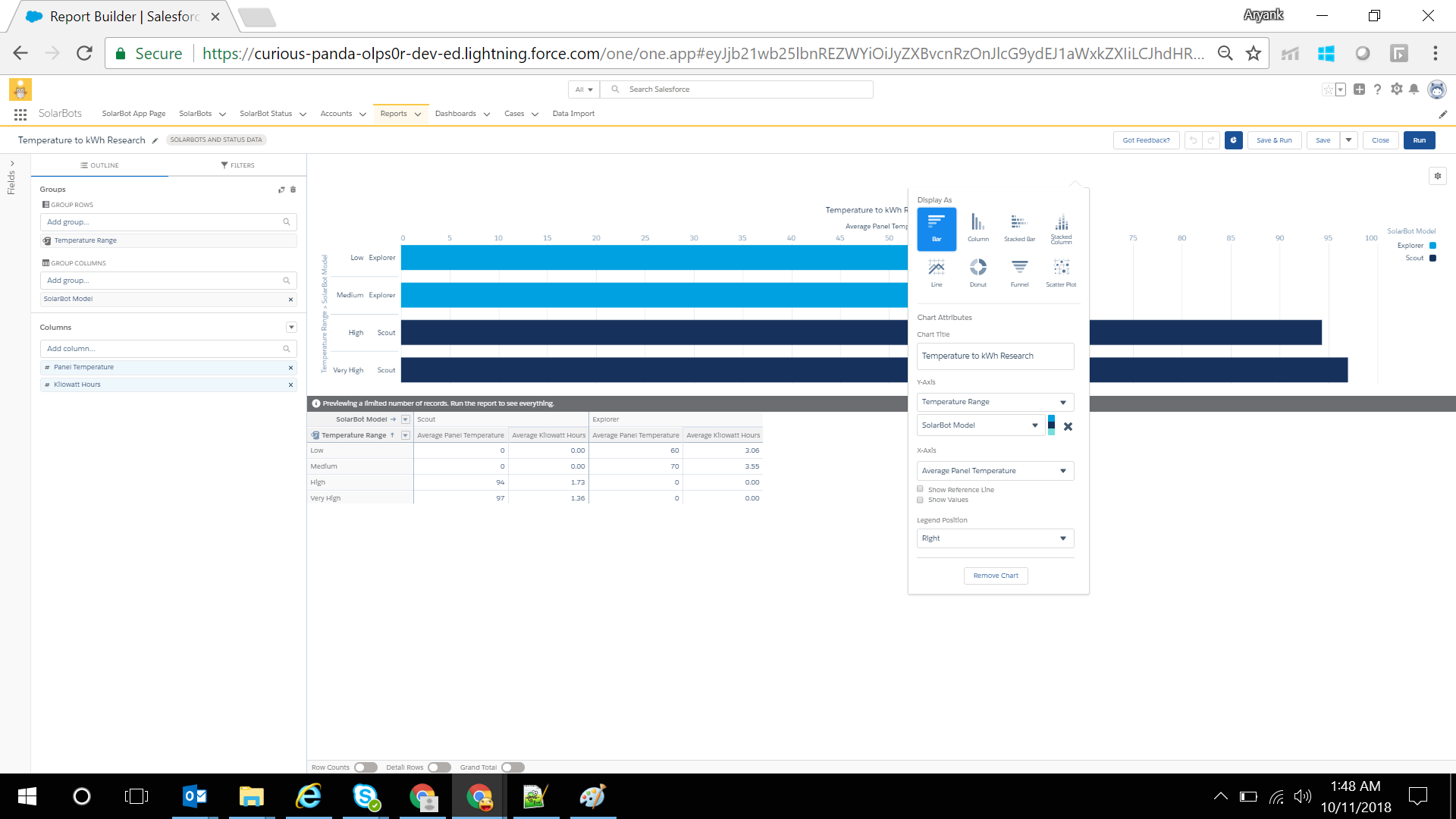This screenshot has height=819, width=1456.
Task: Remove SolarBot Model Y-axis grouping
Action: coord(1068,426)
